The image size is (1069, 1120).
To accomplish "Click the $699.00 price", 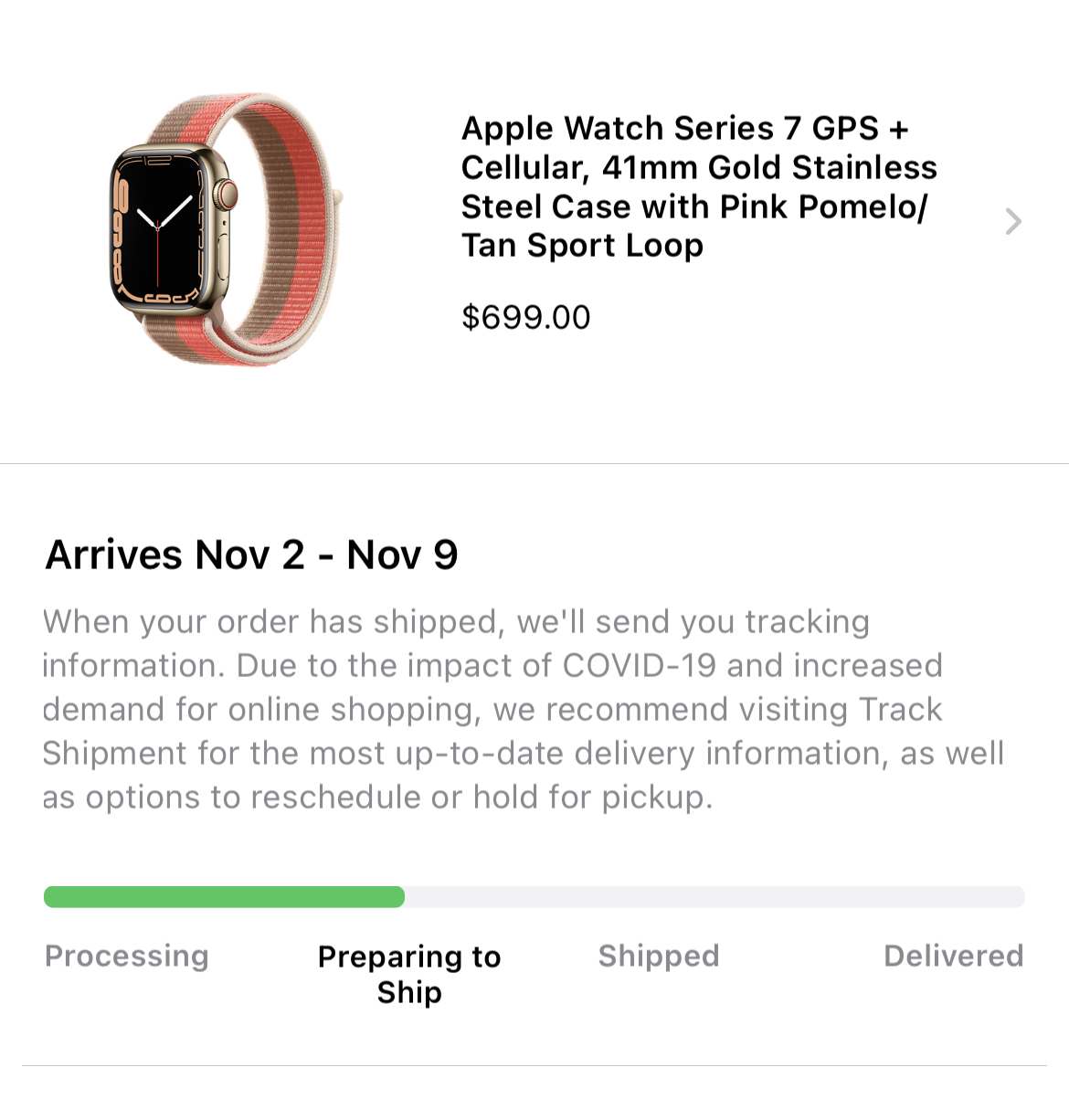I will click(x=525, y=317).
